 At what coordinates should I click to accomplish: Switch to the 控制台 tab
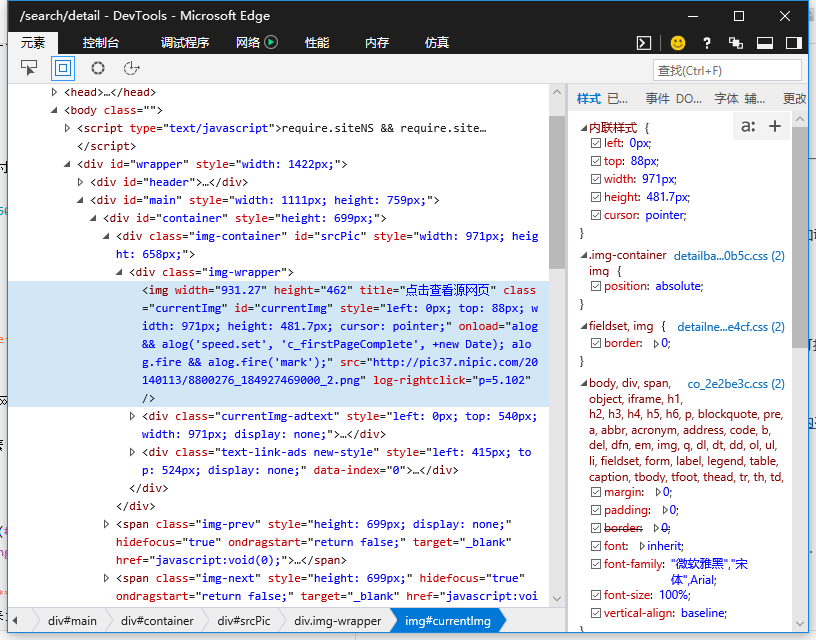tap(101, 43)
